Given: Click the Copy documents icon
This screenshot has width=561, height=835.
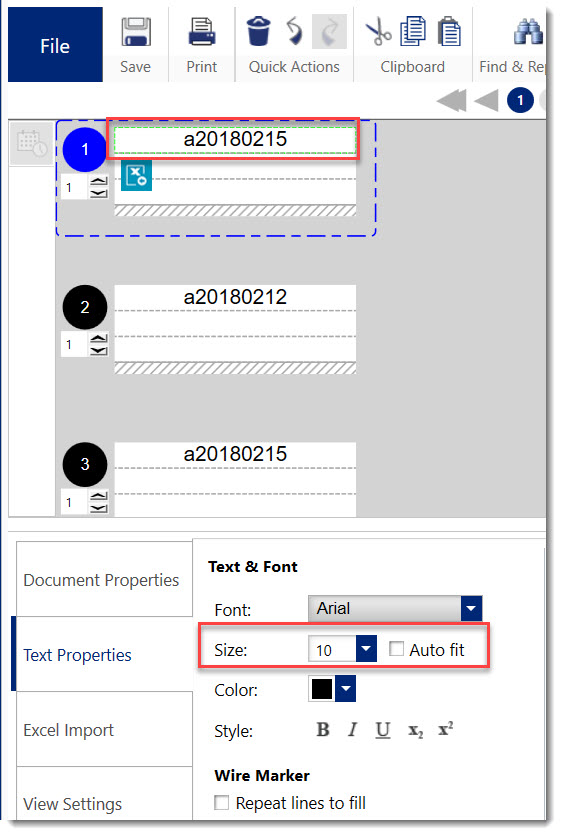Looking at the screenshot, I should point(413,31).
